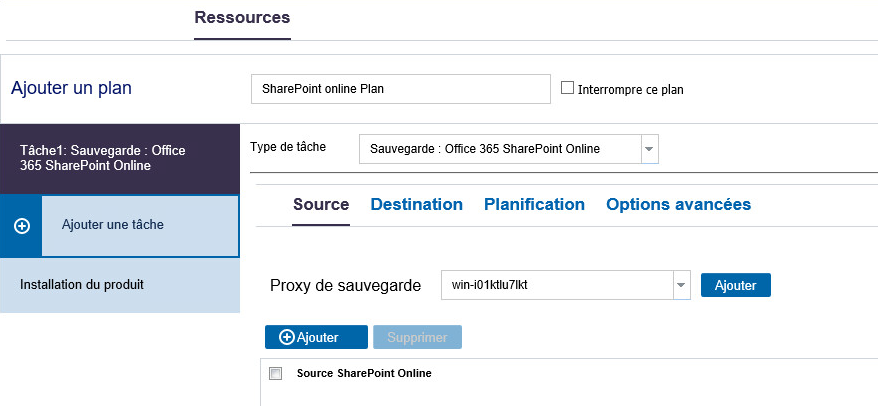
Task: Click the plan name input field
Action: [401, 89]
